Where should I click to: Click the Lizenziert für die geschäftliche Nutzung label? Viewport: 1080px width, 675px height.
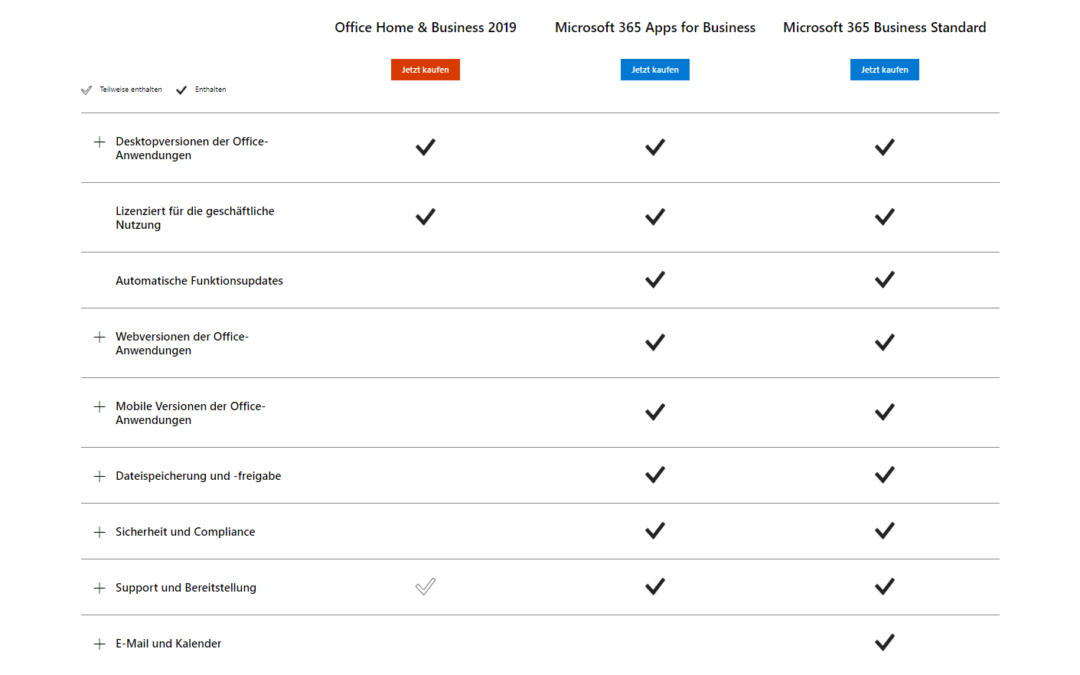pos(195,218)
